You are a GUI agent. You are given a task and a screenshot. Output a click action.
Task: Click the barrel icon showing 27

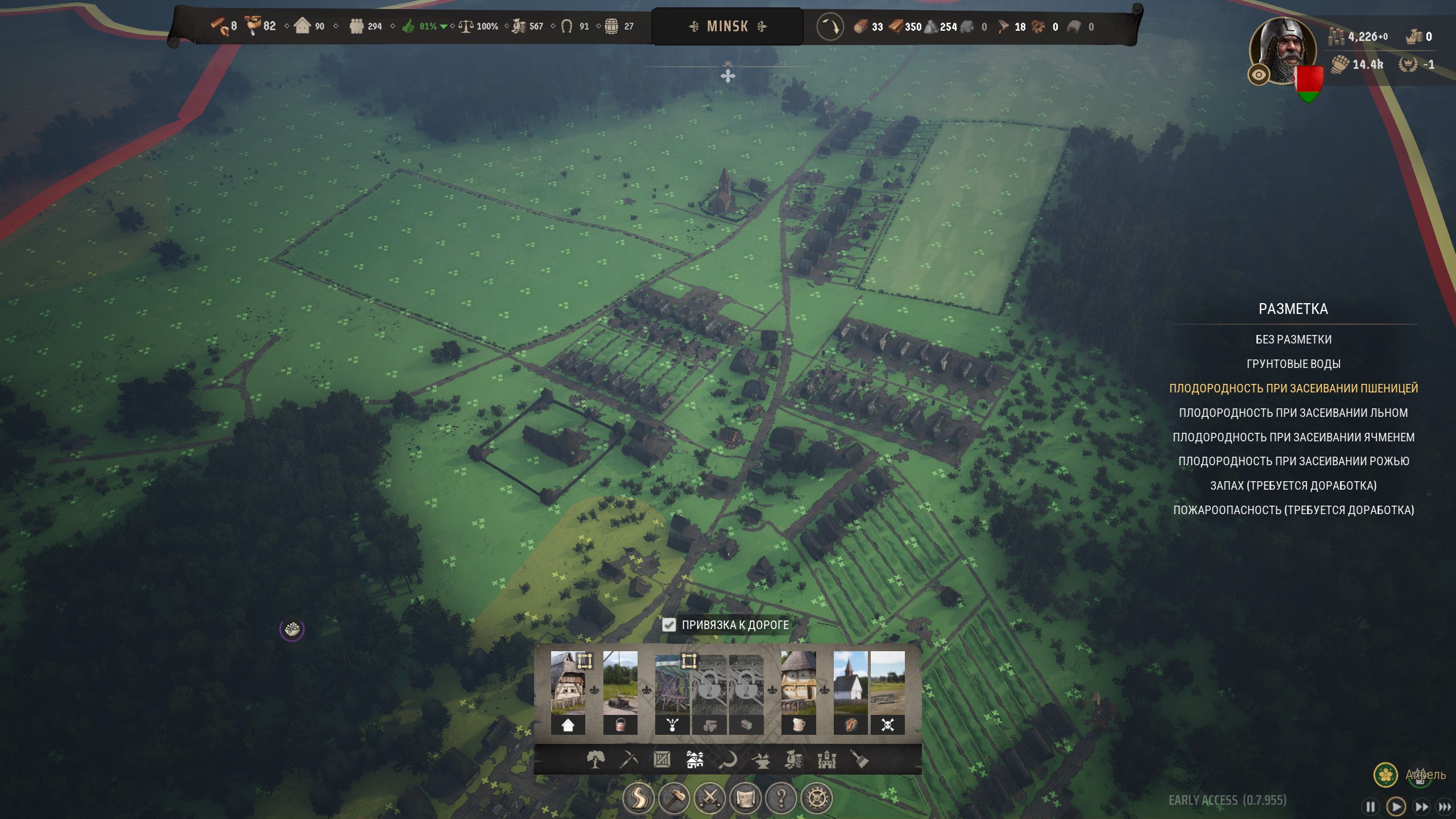pos(611,26)
